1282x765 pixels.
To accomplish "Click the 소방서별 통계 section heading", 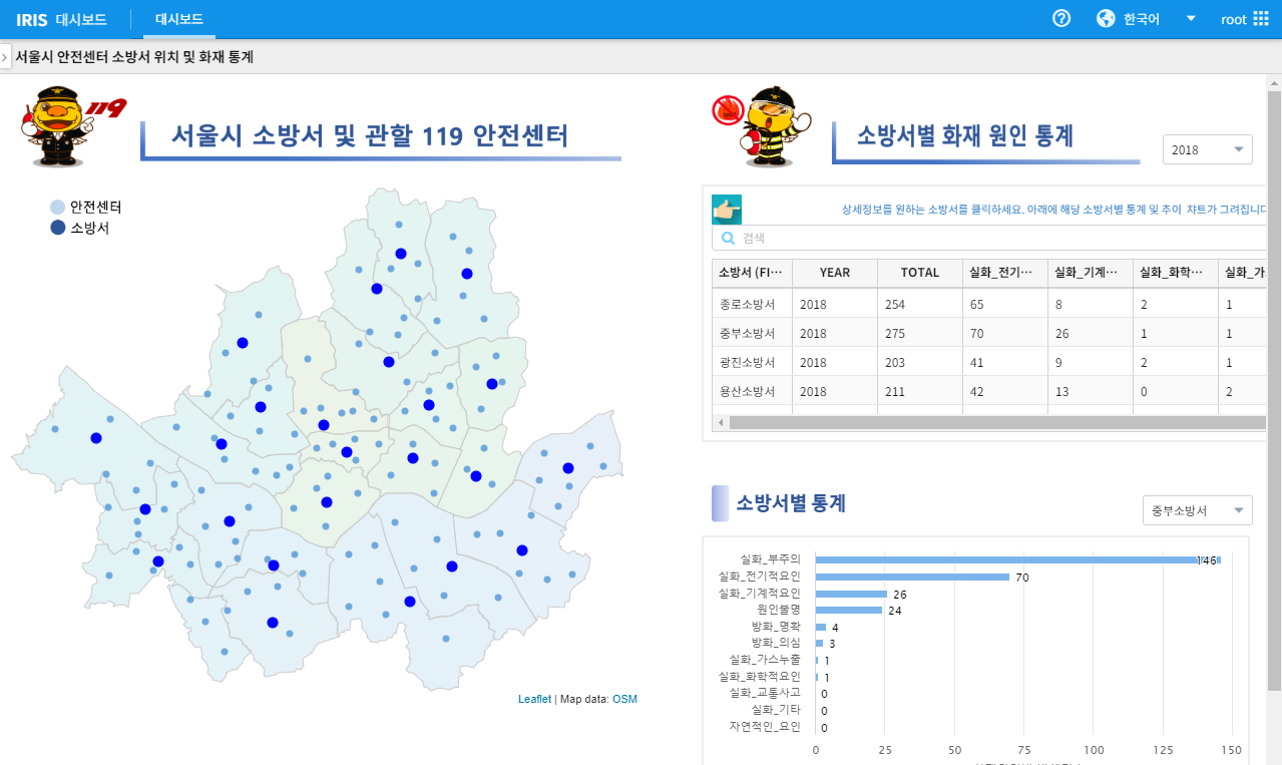I will (791, 503).
